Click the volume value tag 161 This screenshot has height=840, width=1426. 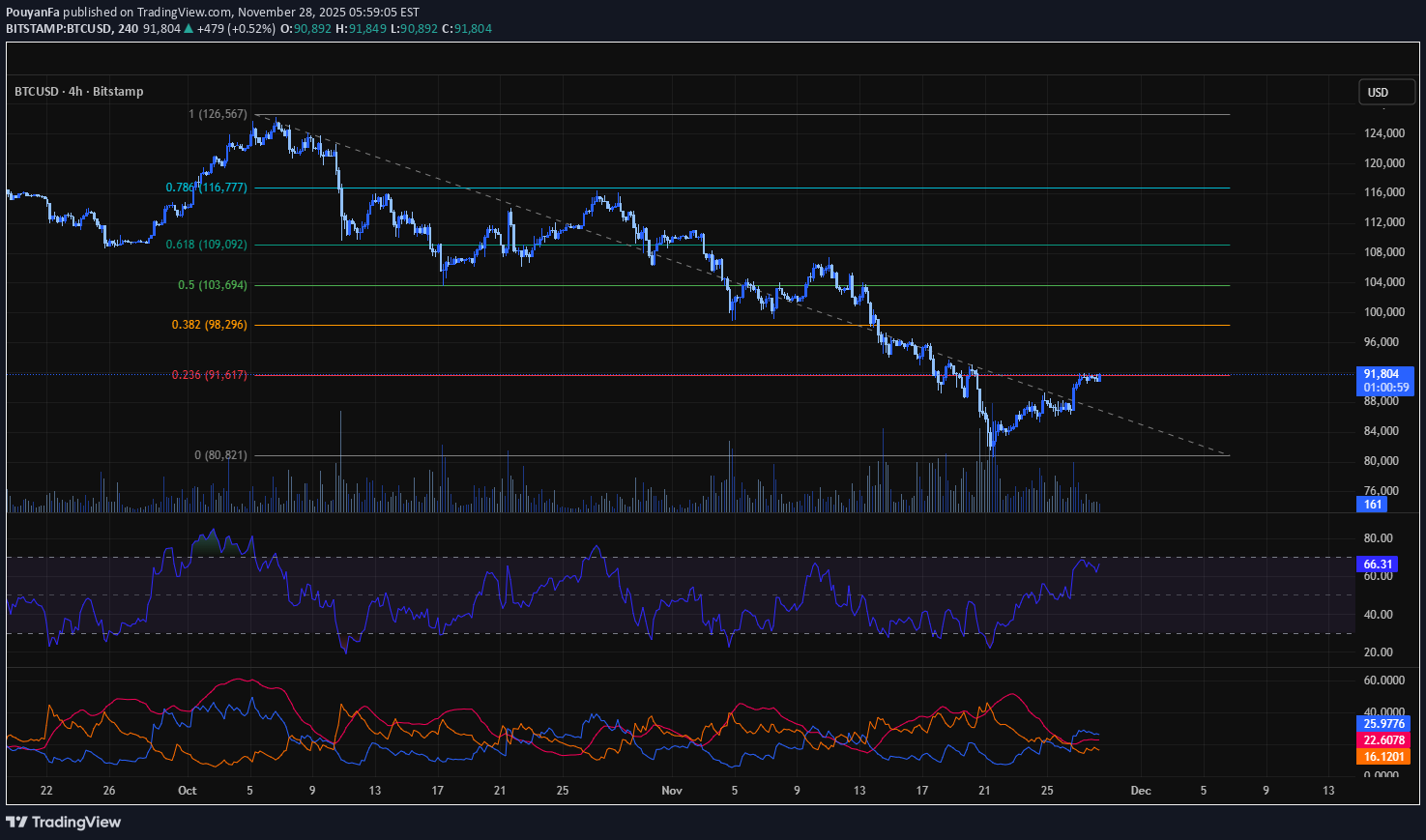1373,505
